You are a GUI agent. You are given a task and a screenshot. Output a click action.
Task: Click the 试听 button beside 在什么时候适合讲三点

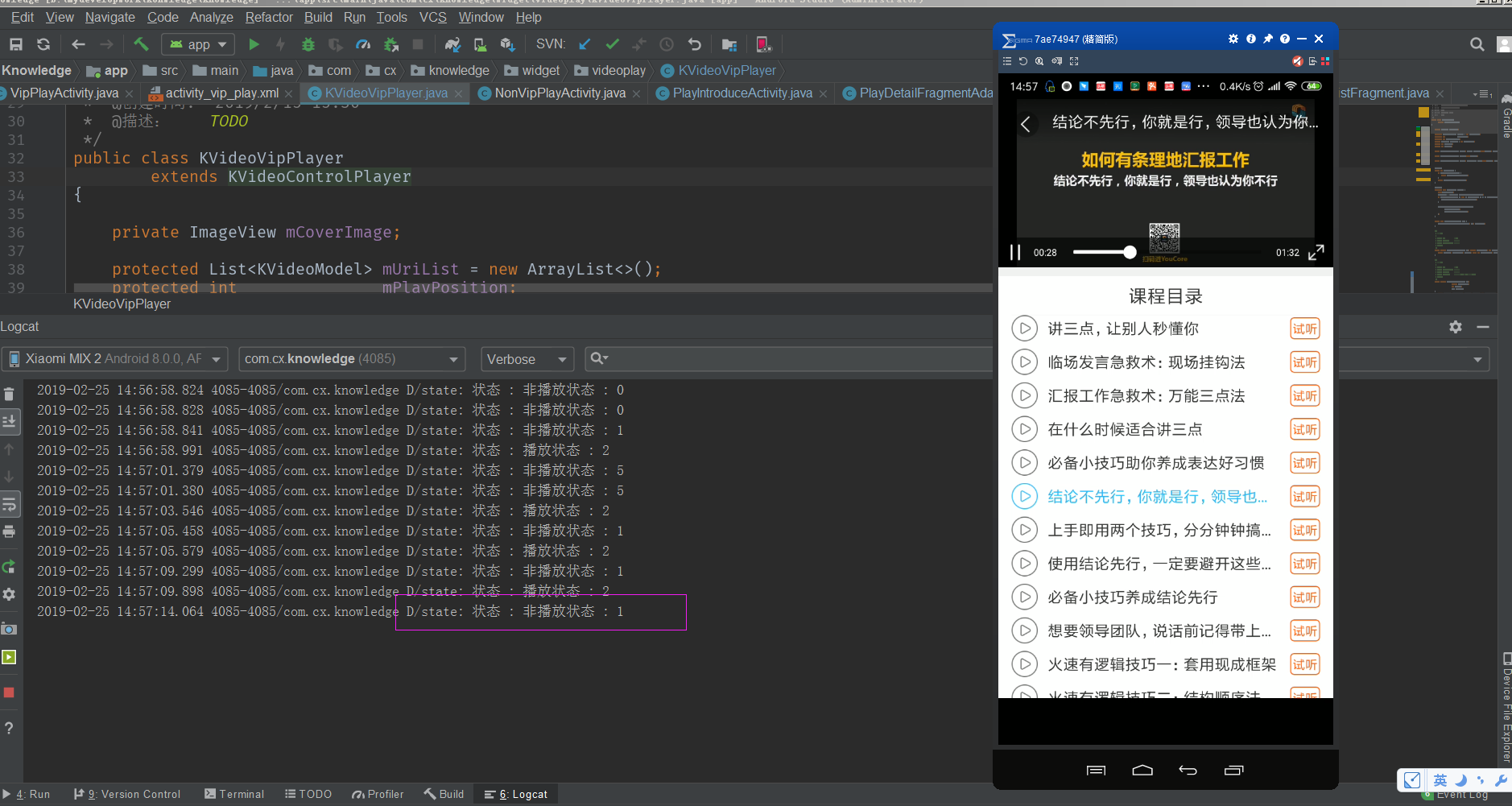tap(1304, 429)
